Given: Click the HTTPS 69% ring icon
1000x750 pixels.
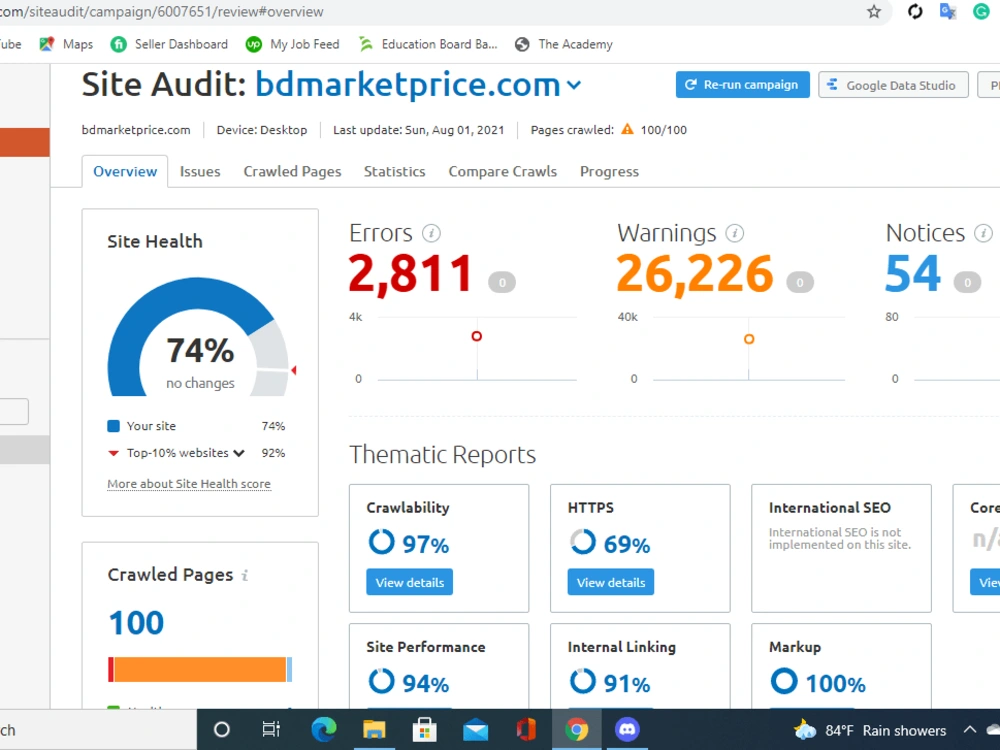Looking at the screenshot, I should [x=582, y=542].
